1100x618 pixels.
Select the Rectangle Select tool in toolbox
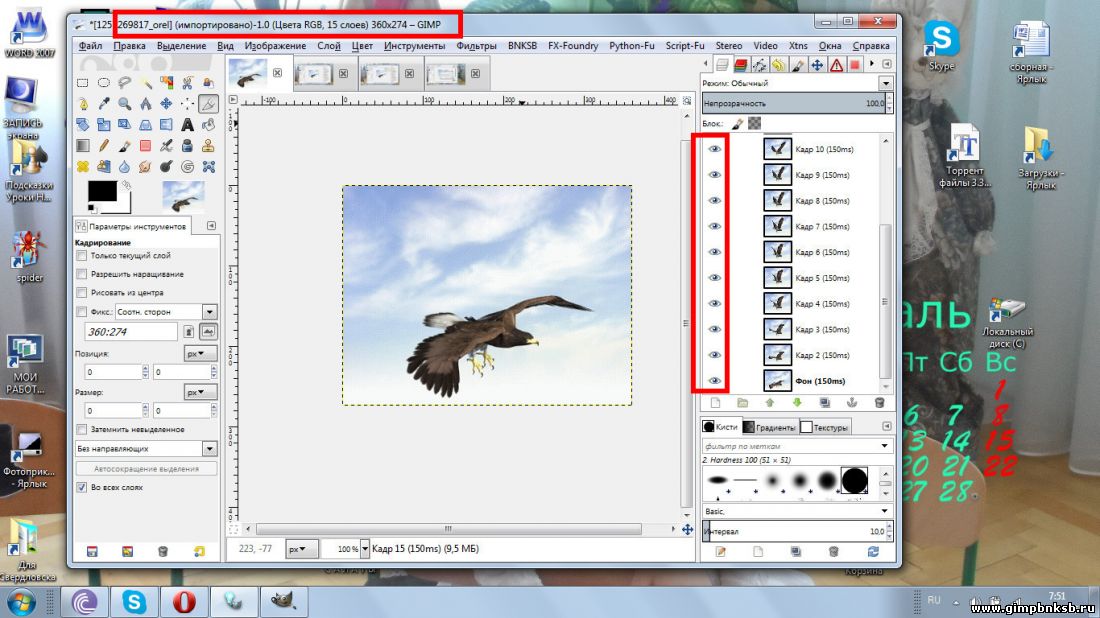pos(82,82)
